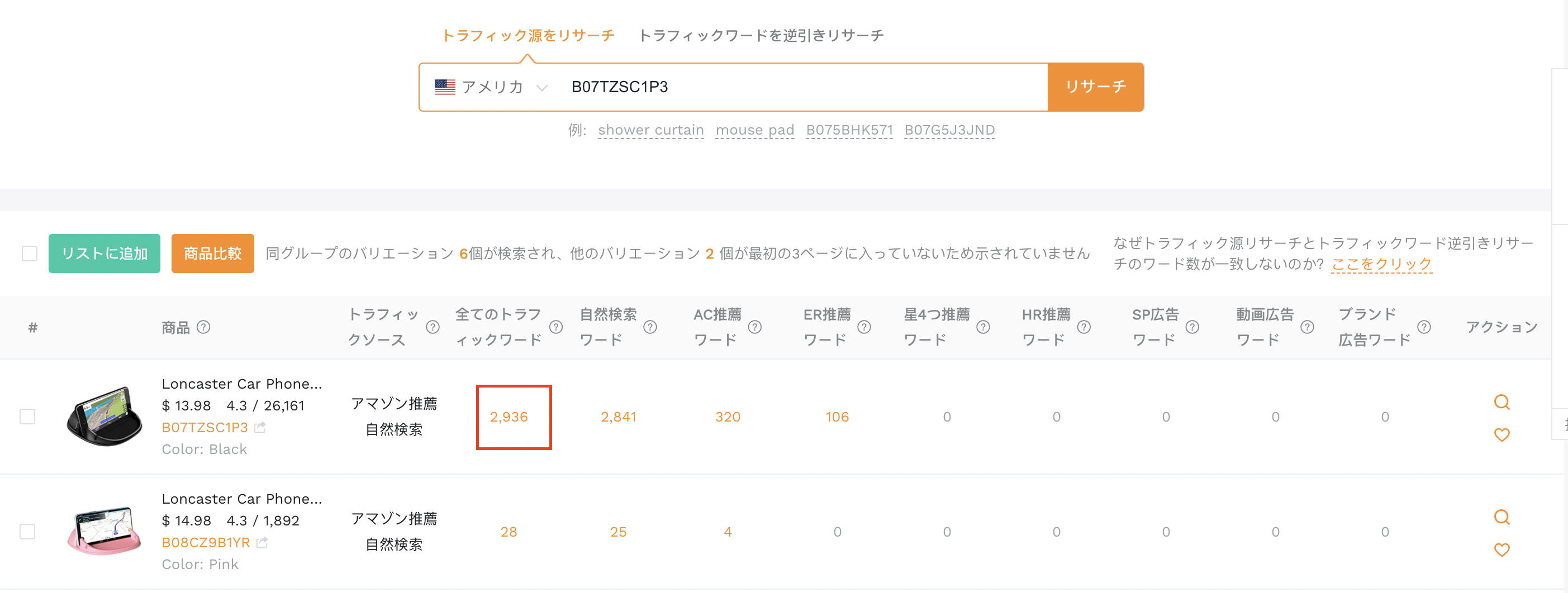Click the heart favorite icon for B07TZSC1P3 row
The width and height of the screenshot is (1568, 593).
1502,435
